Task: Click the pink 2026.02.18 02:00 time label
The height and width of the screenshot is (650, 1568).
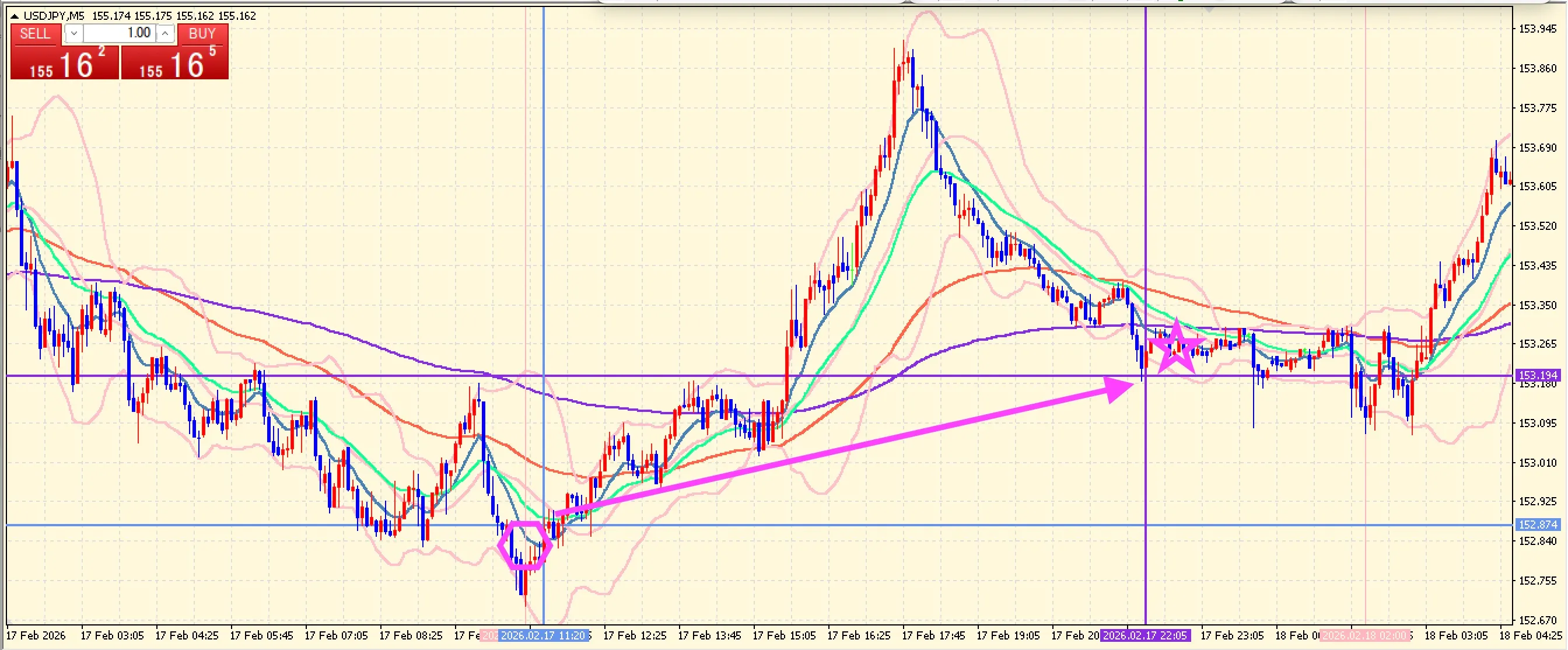Action: point(1366,636)
